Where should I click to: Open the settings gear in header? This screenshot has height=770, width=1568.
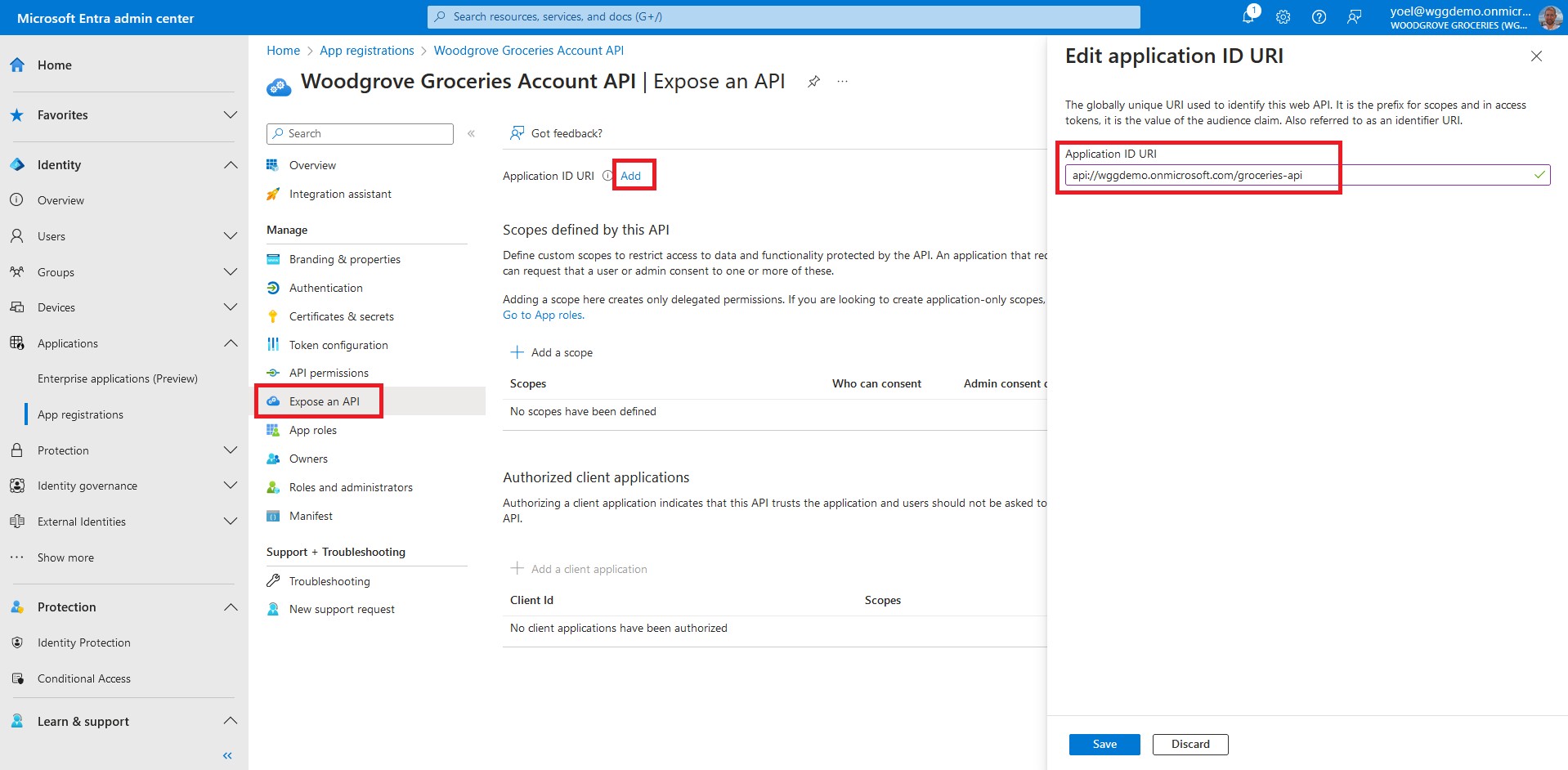(x=1284, y=17)
